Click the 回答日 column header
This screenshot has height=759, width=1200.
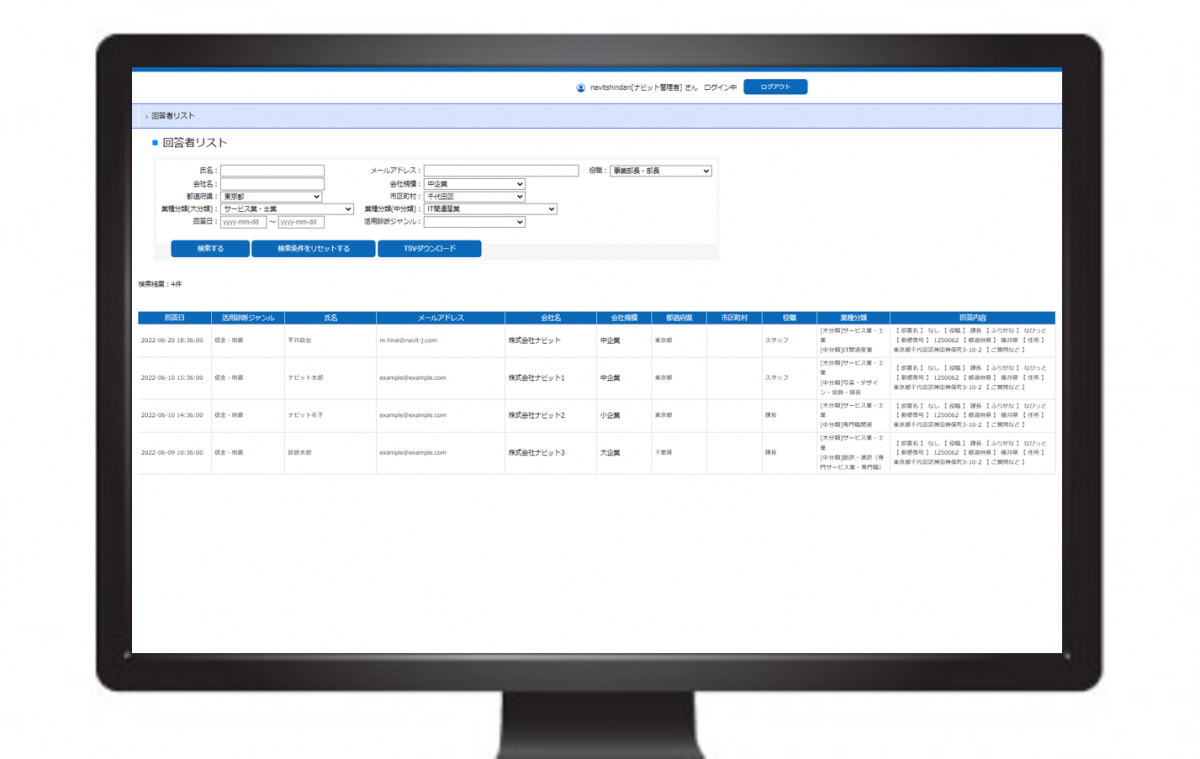[174, 317]
